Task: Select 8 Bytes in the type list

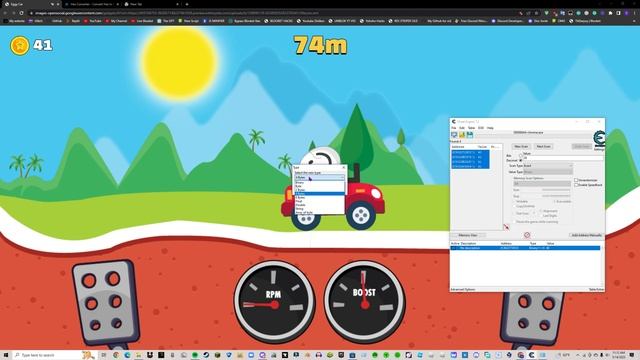Action: click(319, 197)
